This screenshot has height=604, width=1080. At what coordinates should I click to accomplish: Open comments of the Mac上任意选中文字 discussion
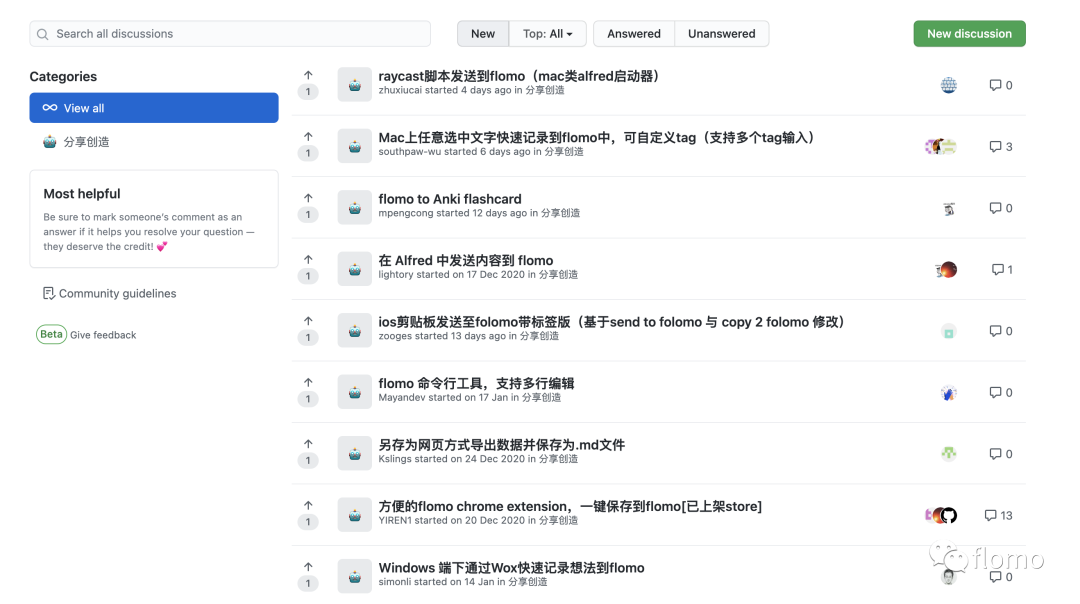coord(1000,147)
